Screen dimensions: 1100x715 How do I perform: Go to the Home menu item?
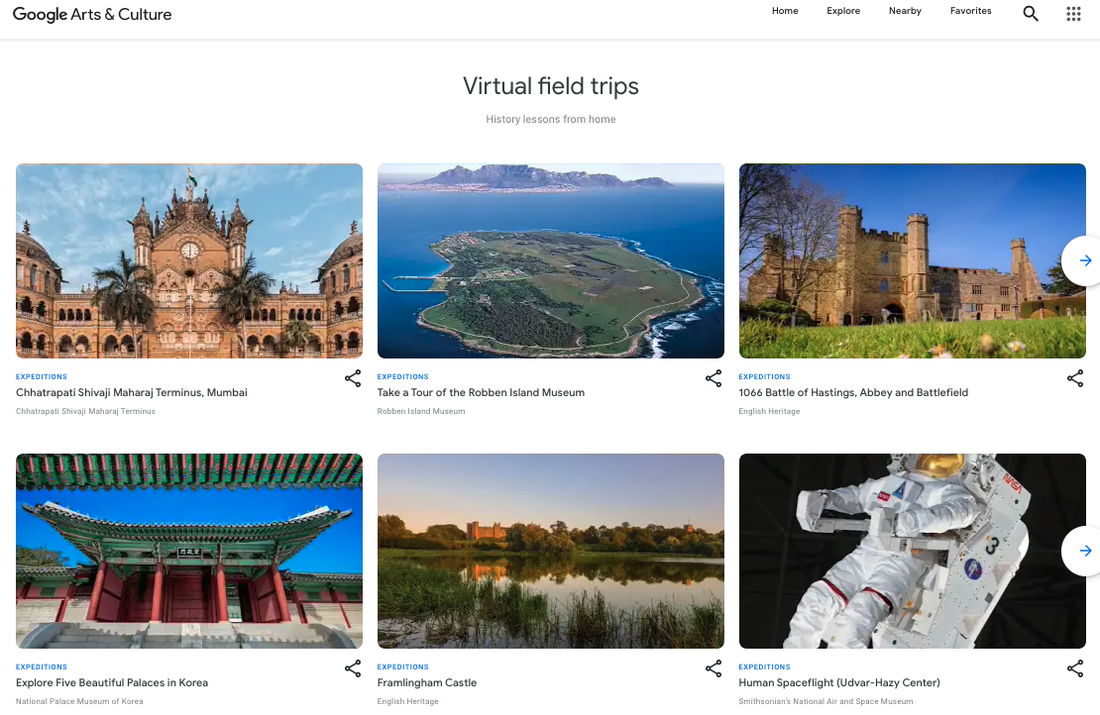pos(785,11)
